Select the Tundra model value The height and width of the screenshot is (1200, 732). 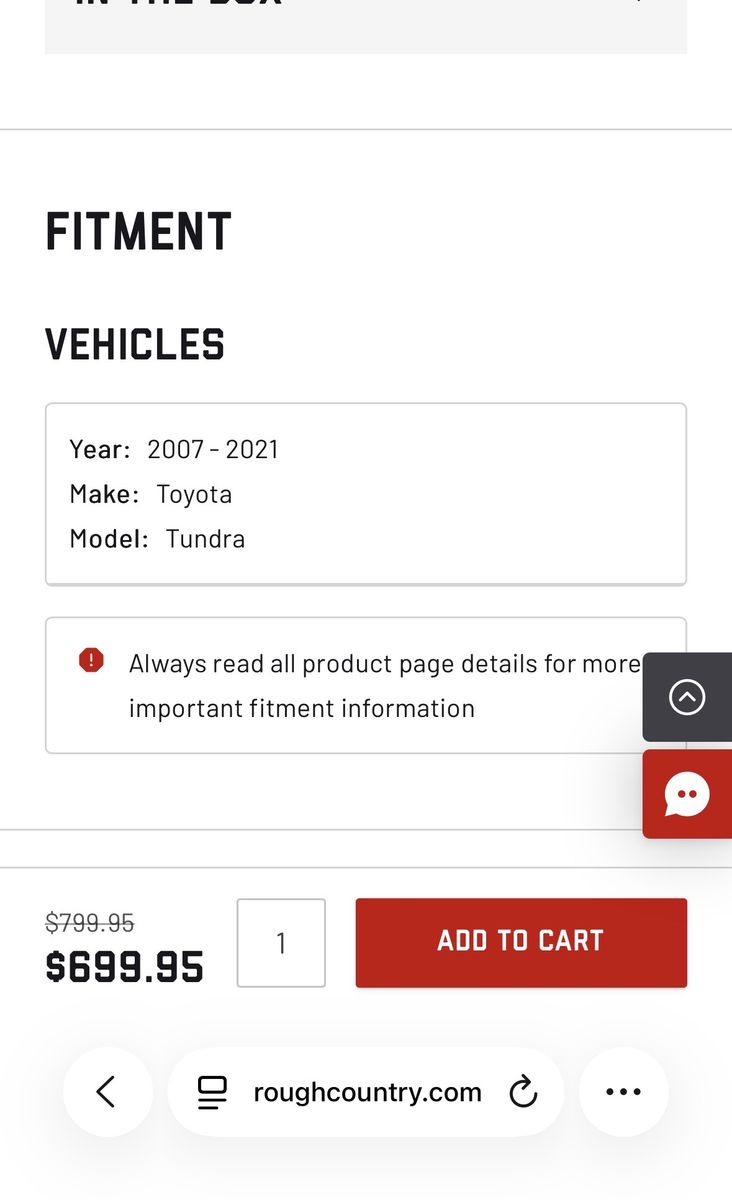click(x=205, y=539)
